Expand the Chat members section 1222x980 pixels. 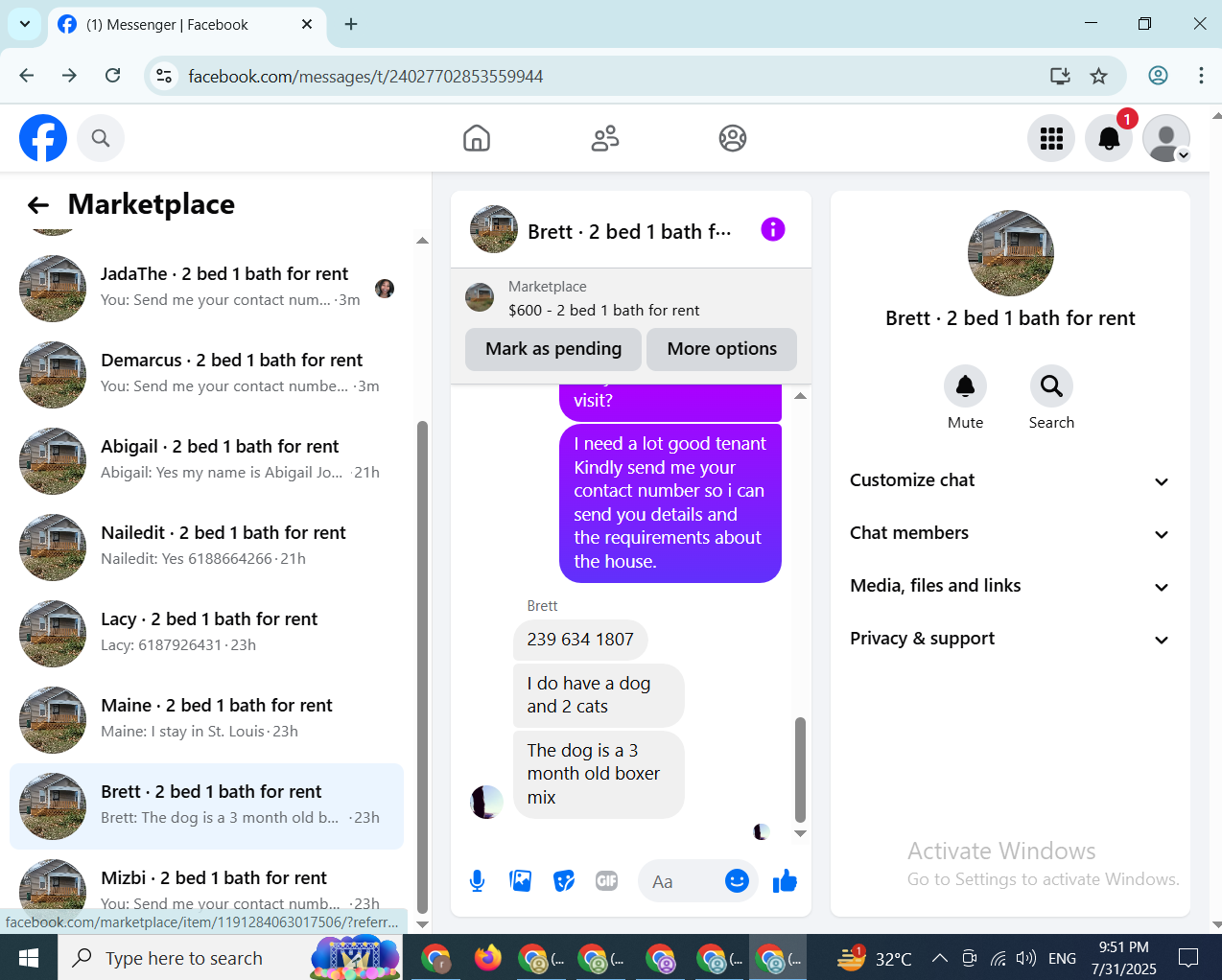[x=1010, y=533]
